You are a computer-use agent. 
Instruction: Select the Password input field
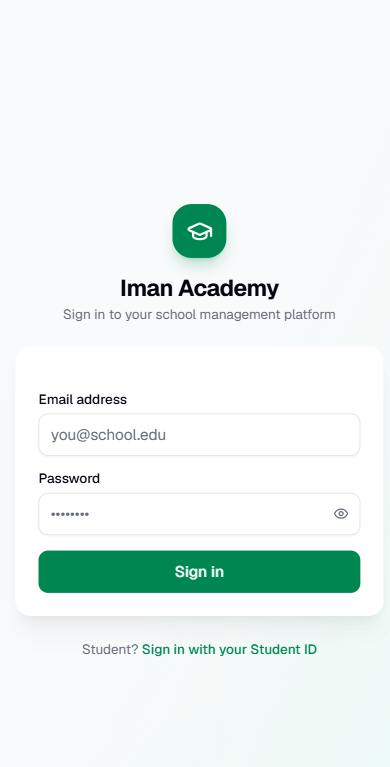tap(199, 514)
